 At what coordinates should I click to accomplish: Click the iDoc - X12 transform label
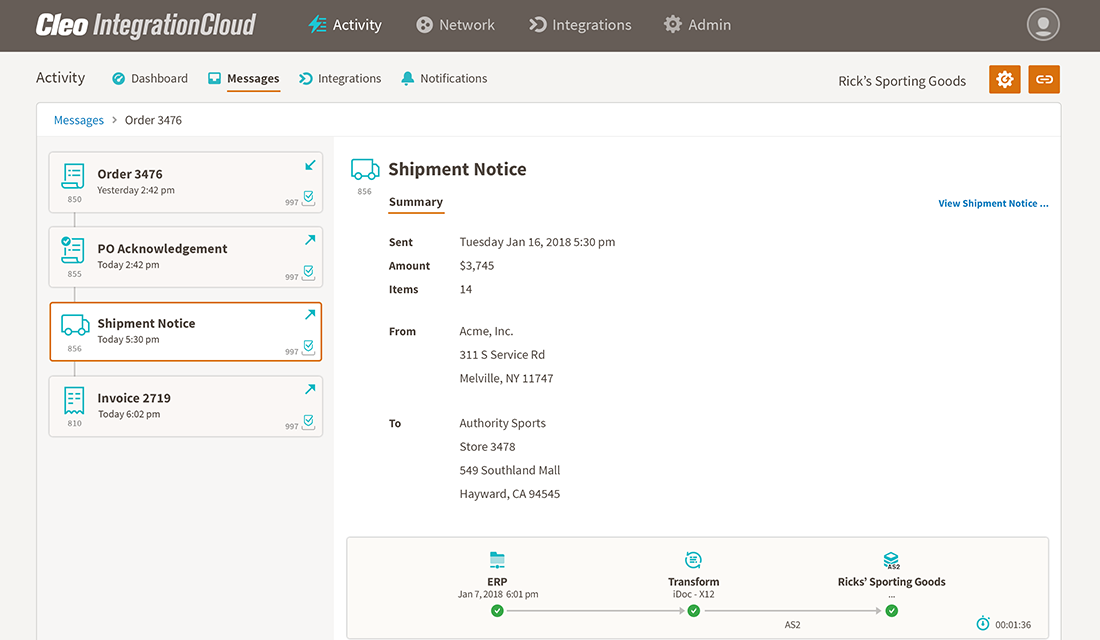click(694, 594)
